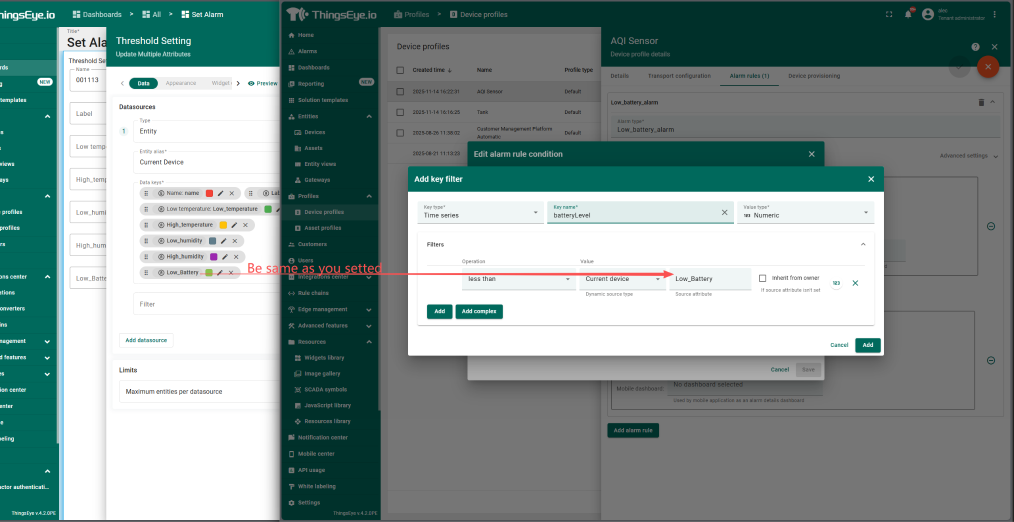Edit the High_temperature data key
Image resolution: width=1014 pixels, height=522 pixels.
235,225
